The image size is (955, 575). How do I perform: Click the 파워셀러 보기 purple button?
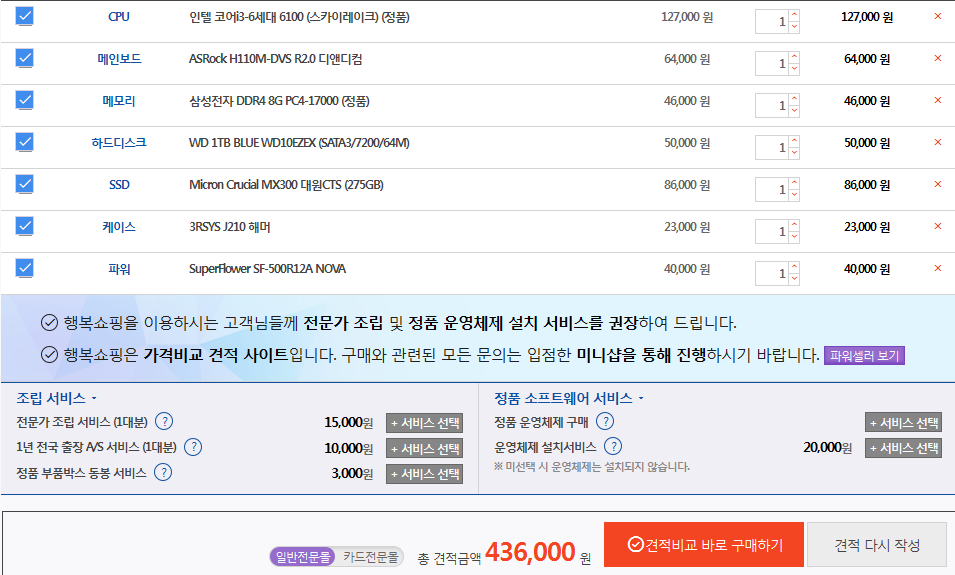point(864,356)
